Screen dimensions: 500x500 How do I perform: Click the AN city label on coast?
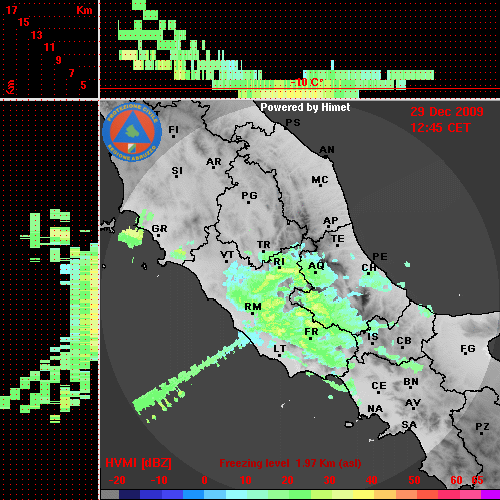point(327,150)
